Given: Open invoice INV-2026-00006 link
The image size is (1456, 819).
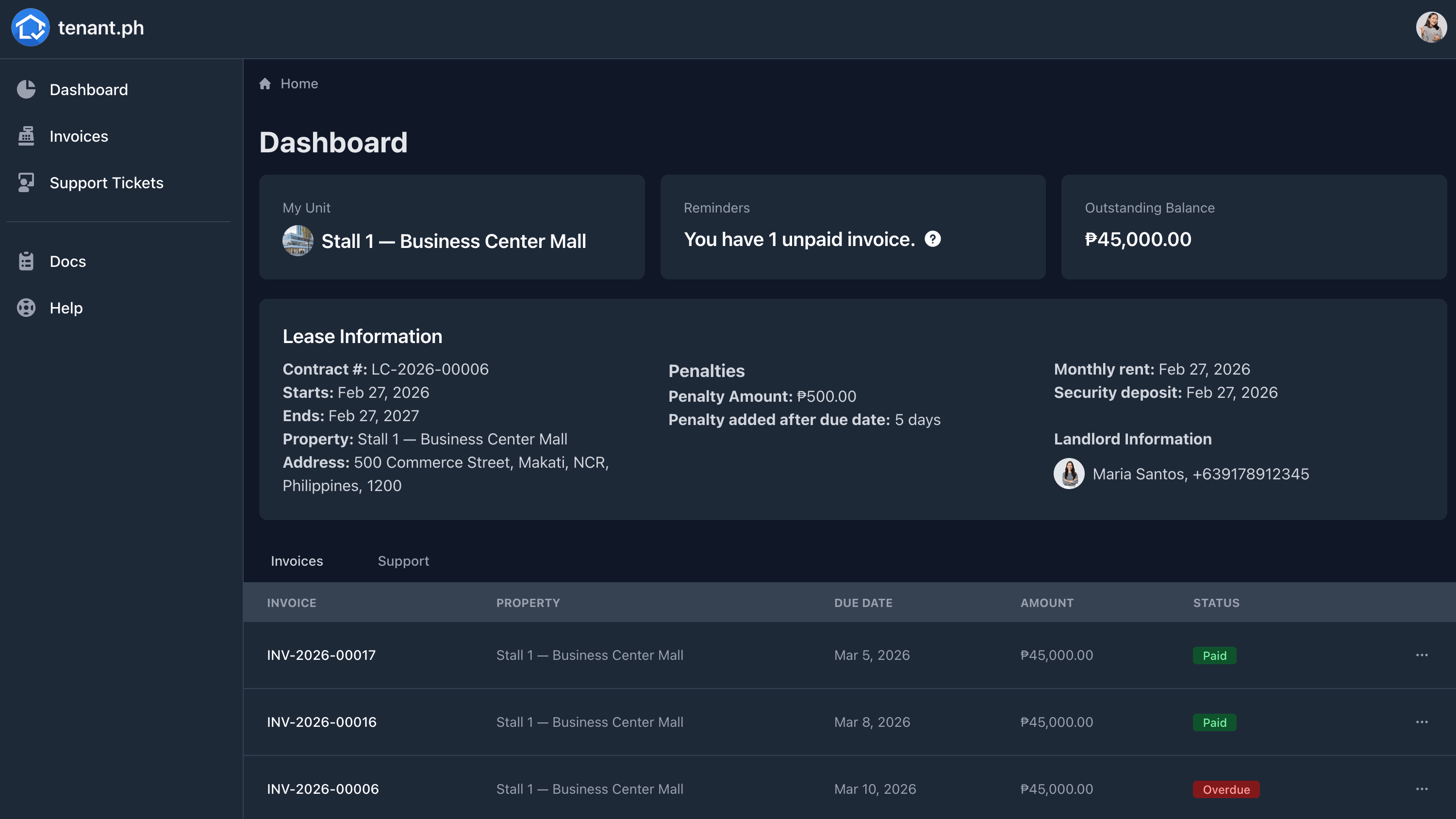Looking at the screenshot, I should click(323, 789).
